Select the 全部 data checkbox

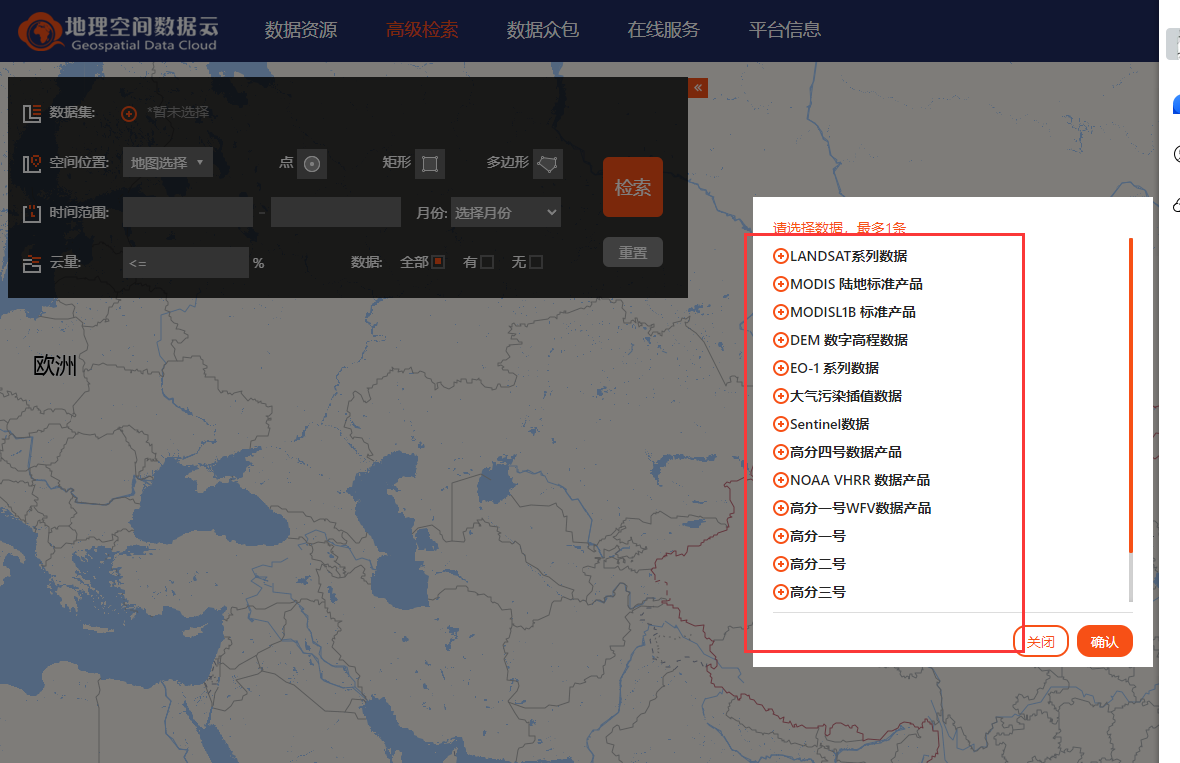pyautogui.click(x=438, y=262)
